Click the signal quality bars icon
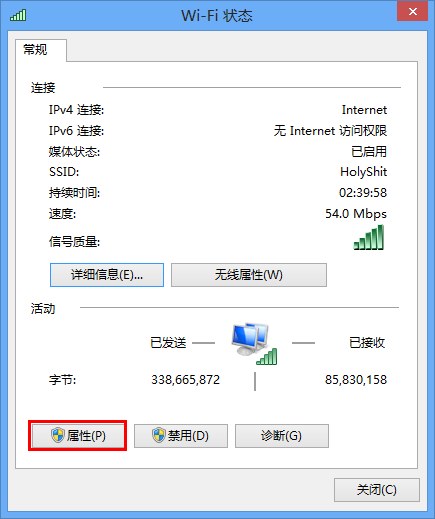Screen dimensions: 435x519 pos(369,237)
